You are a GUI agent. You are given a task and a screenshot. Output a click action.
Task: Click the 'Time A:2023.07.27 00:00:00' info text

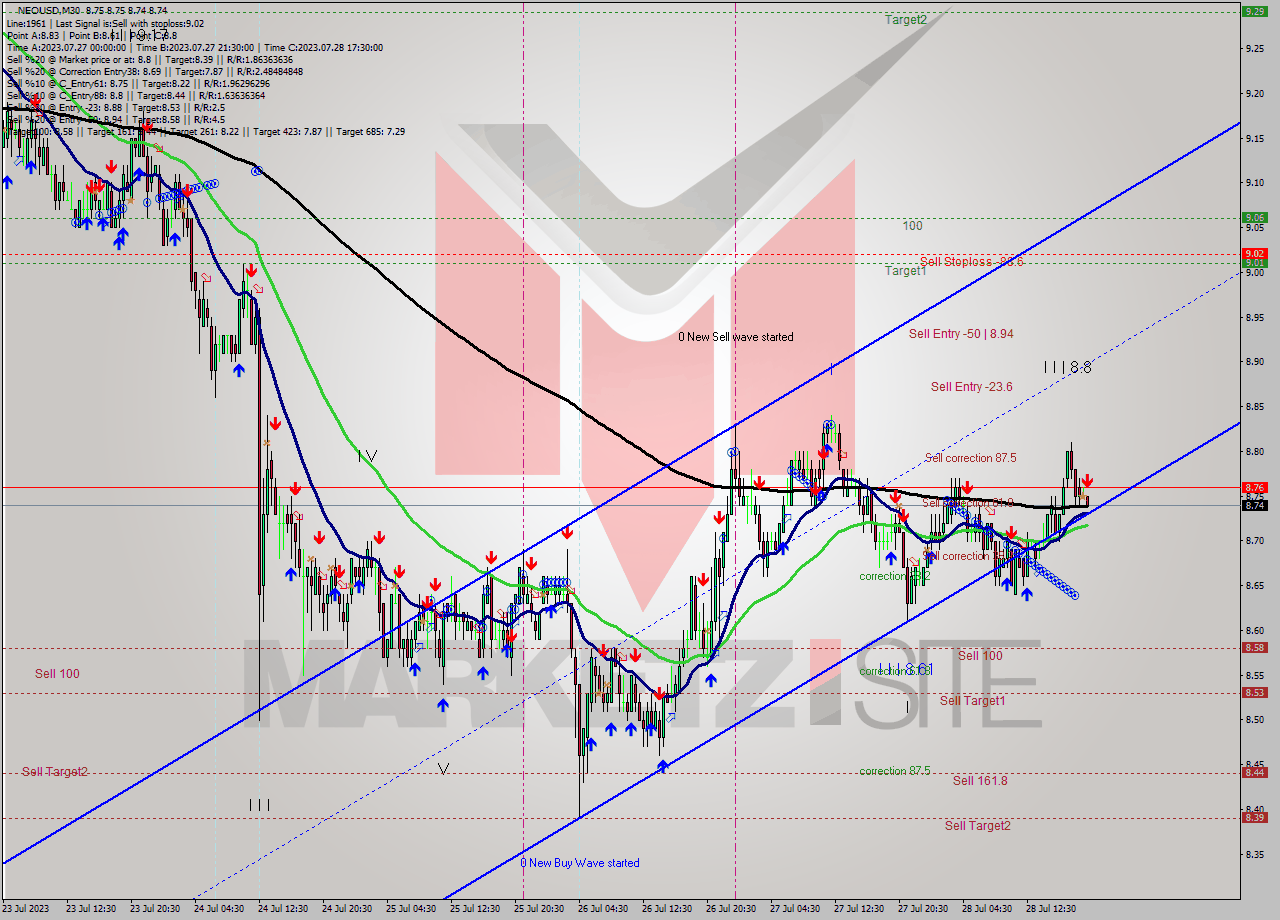pos(66,47)
